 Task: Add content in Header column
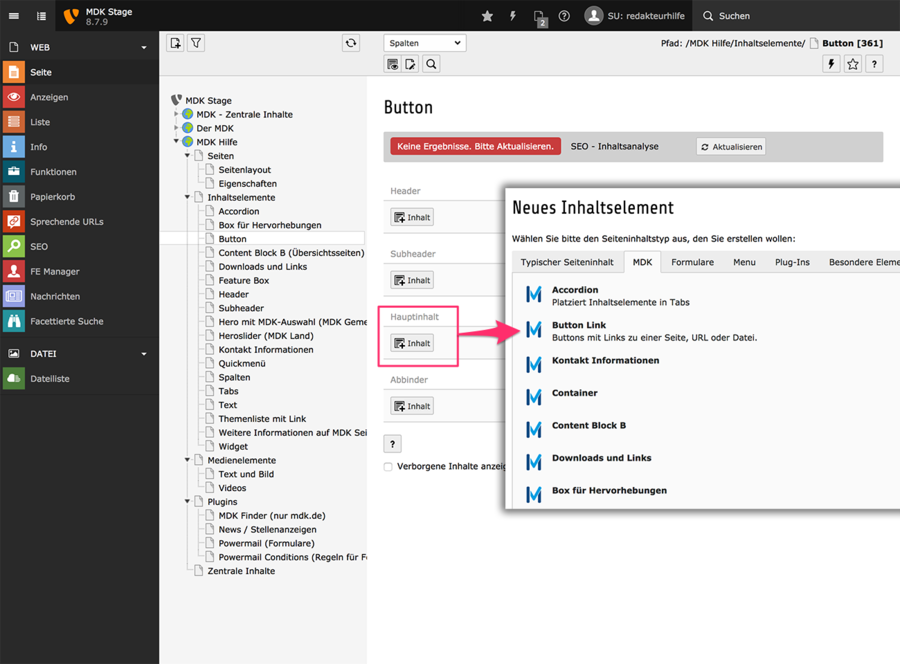tap(412, 218)
